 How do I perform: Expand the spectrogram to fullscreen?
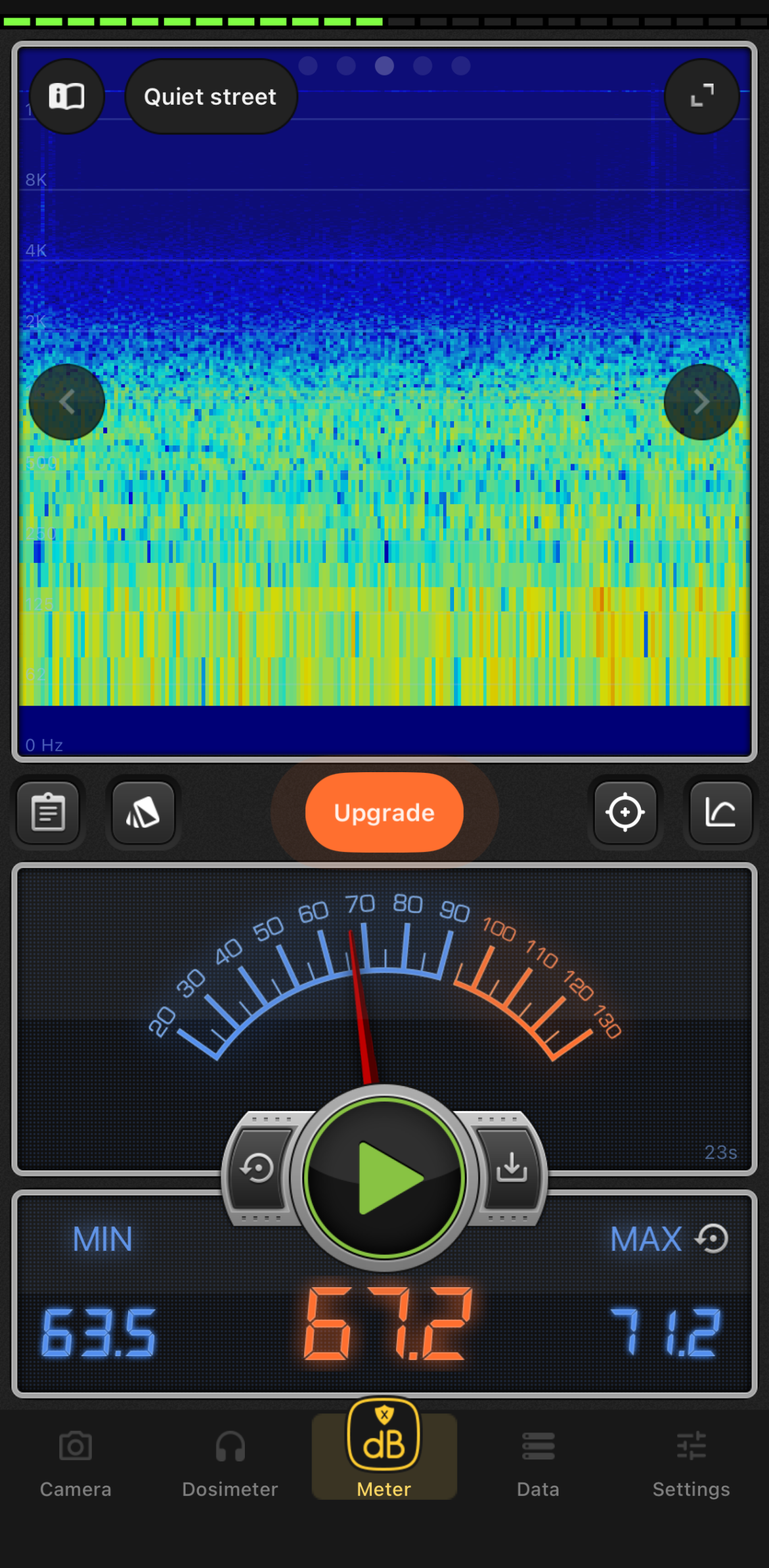[x=702, y=97]
